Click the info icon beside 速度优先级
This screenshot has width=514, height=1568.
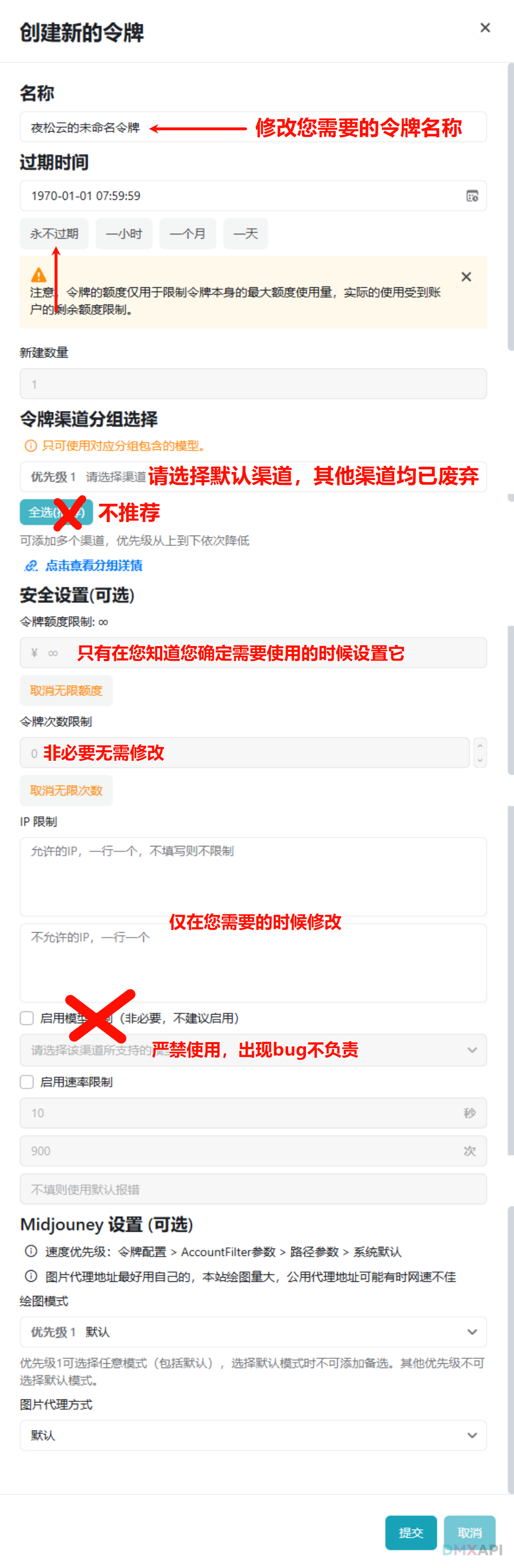30,1252
